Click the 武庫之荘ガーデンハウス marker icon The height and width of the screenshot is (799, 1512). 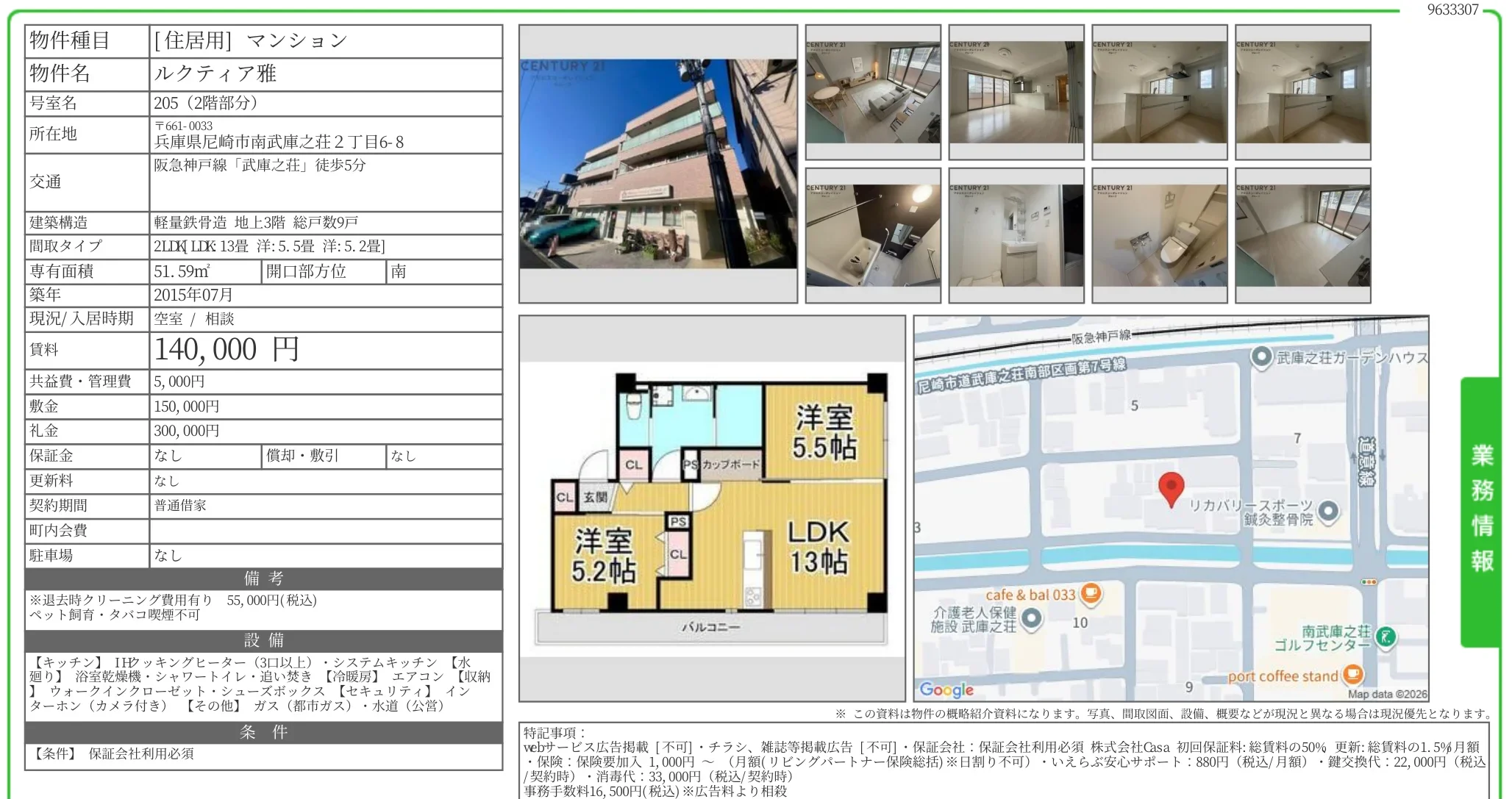pos(1261,357)
